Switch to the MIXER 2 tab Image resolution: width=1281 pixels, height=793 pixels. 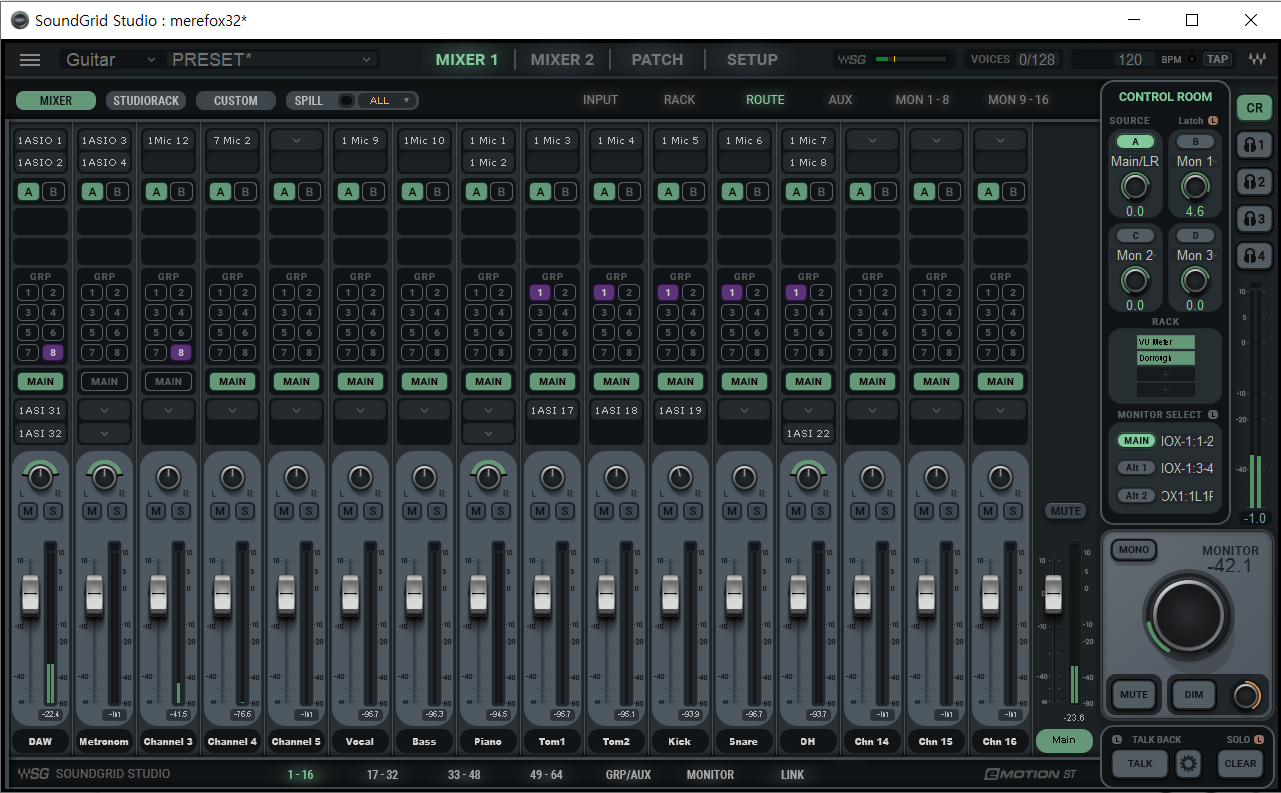pyautogui.click(x=562, y=60)
